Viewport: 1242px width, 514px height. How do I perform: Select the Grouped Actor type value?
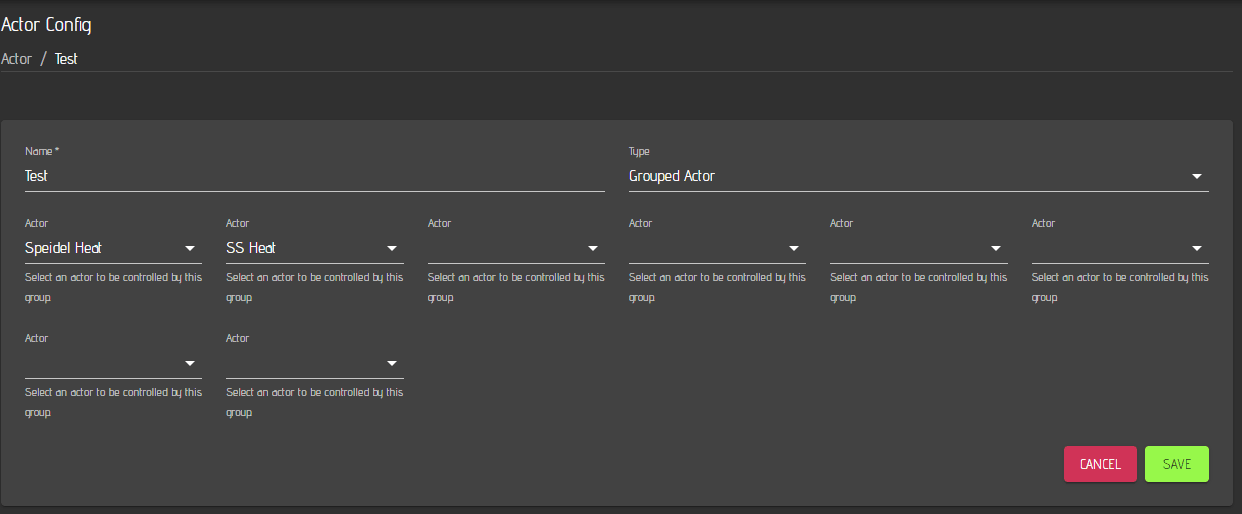(x=672, y=176)
